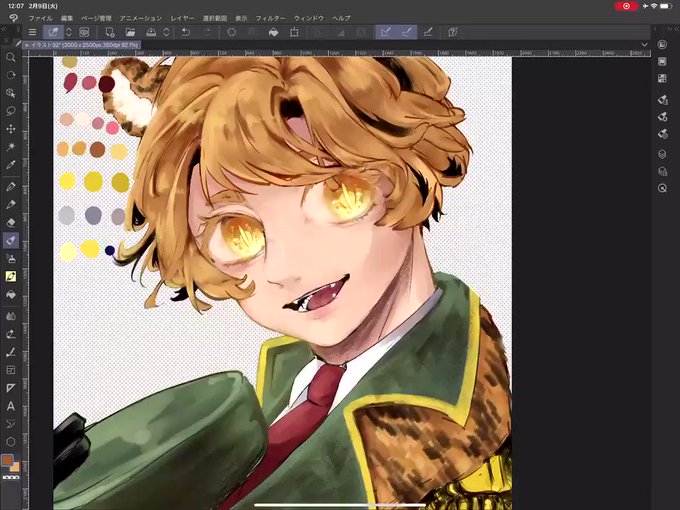Open the レイヤー menu
The width and height of the screenshot is (680, 510).
coord(182,18)
